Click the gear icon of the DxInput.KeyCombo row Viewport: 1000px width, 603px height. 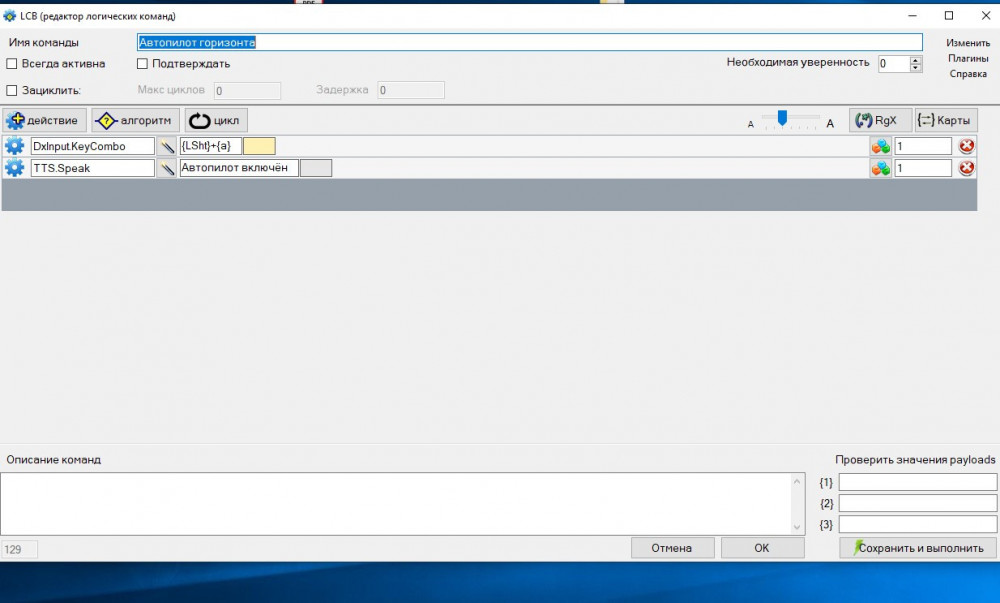pyautogui.click(x=15, y=146)
